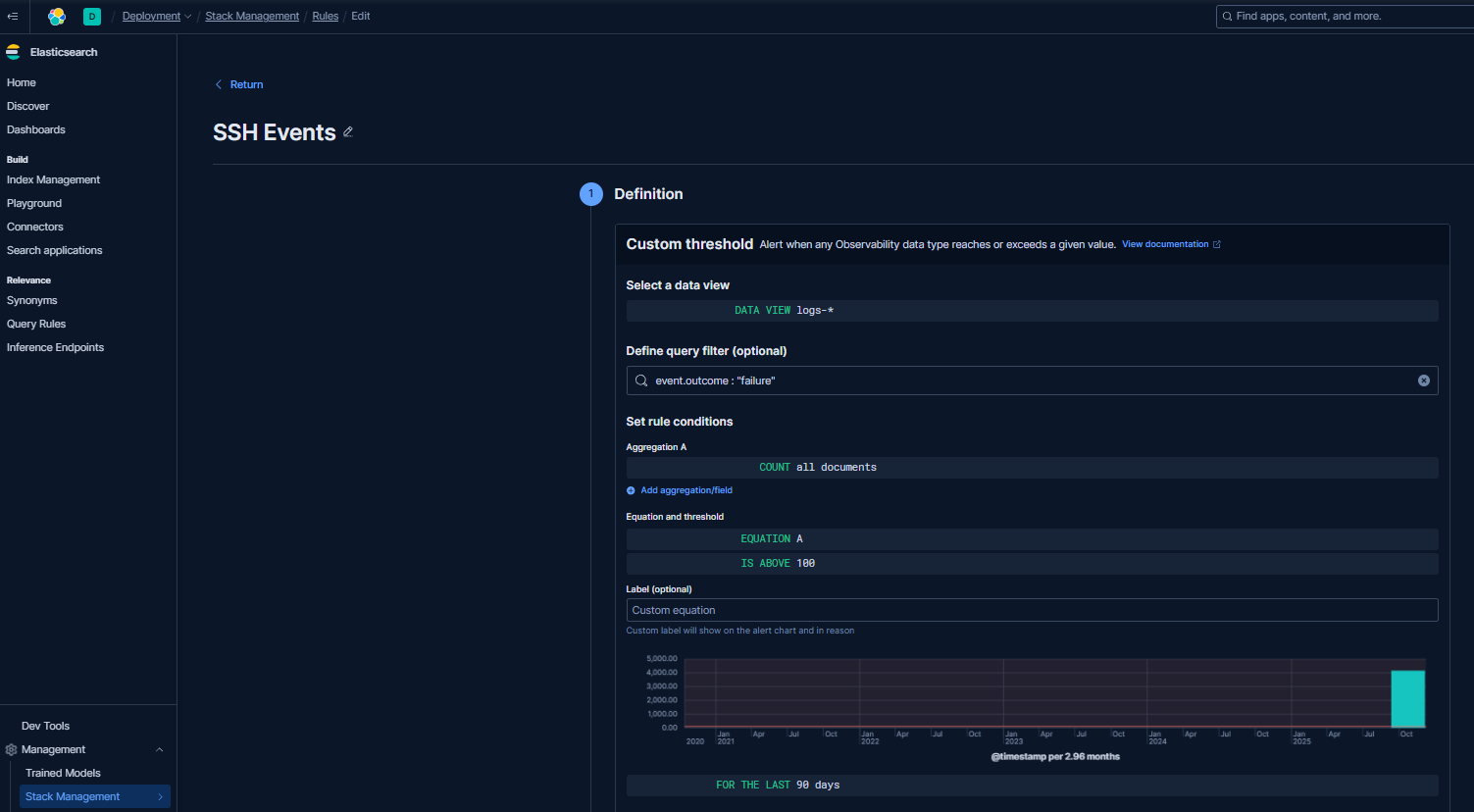
Task: Click the plus icon to add aggregation
Action: (631, 490)
